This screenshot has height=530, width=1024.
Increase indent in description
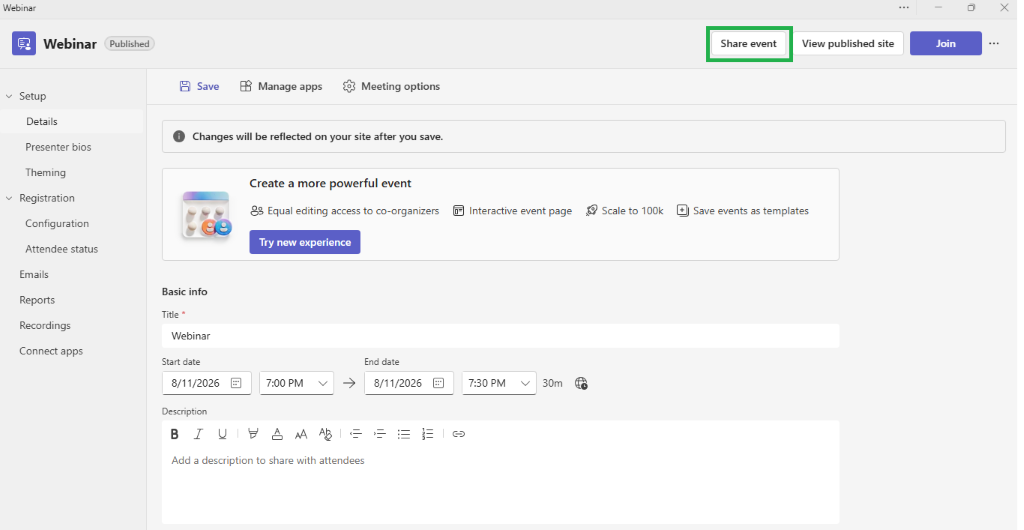pyautogui.click(x=379, y=434)
